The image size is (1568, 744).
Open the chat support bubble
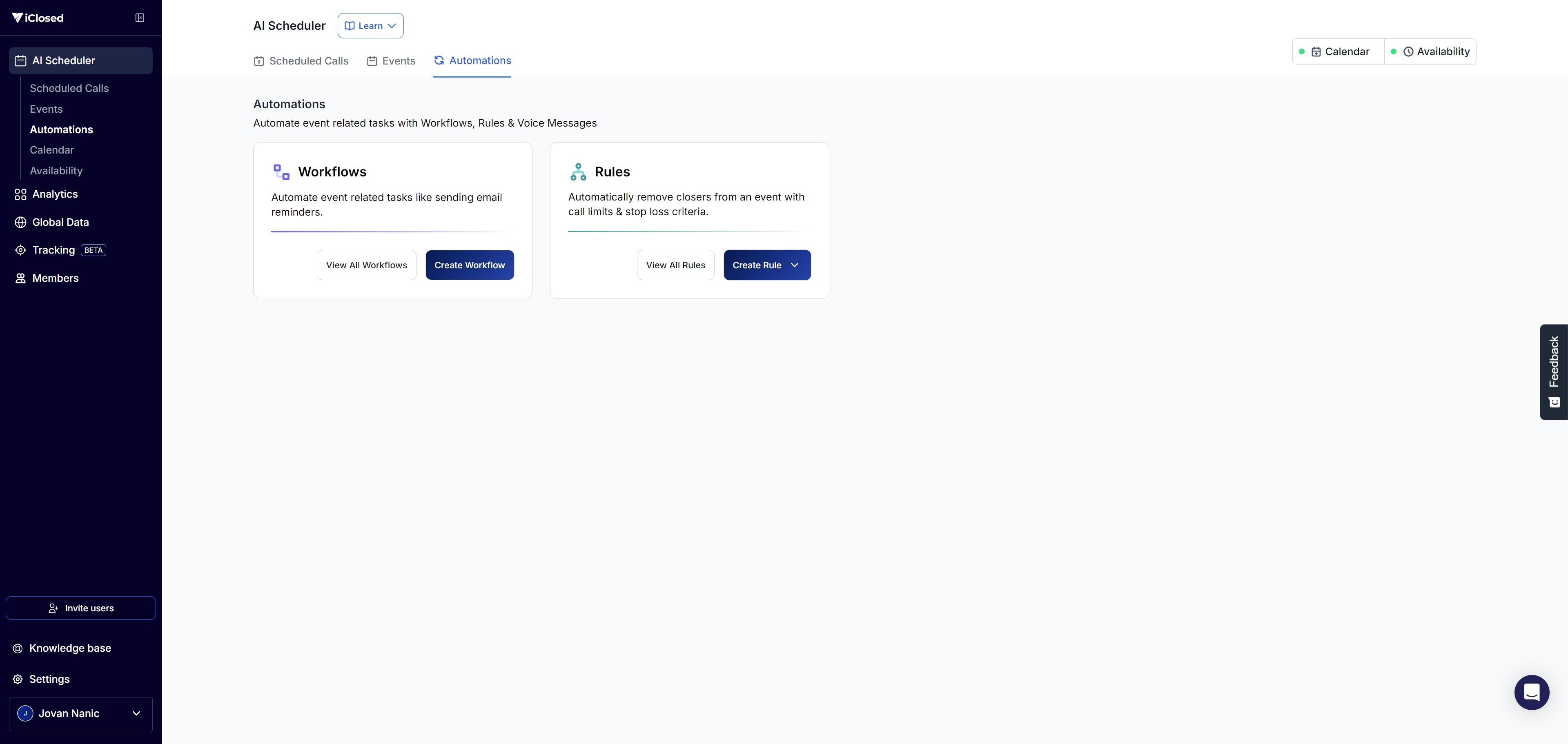pos(1531,692)
